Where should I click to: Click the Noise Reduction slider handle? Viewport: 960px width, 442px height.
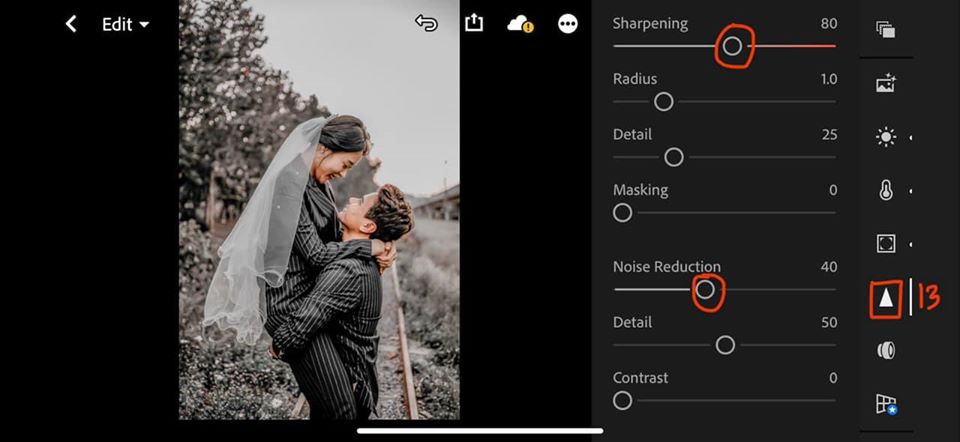(x=705, y=289)
